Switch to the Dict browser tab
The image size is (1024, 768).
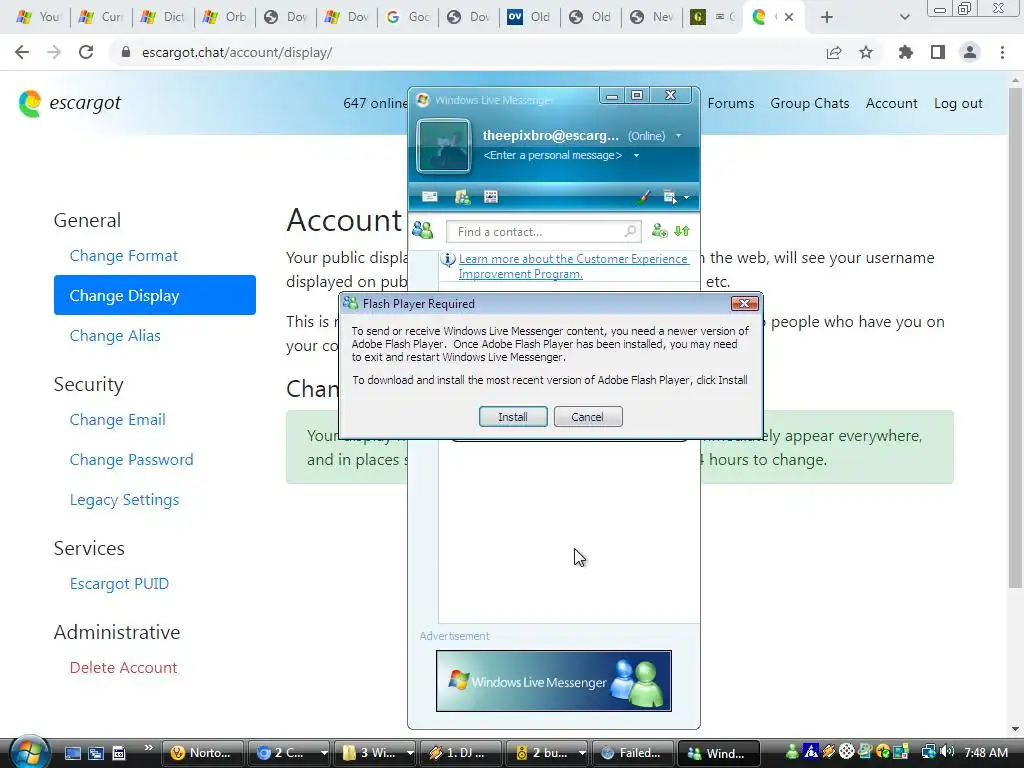pyautogui.click(x=164, y=17)
